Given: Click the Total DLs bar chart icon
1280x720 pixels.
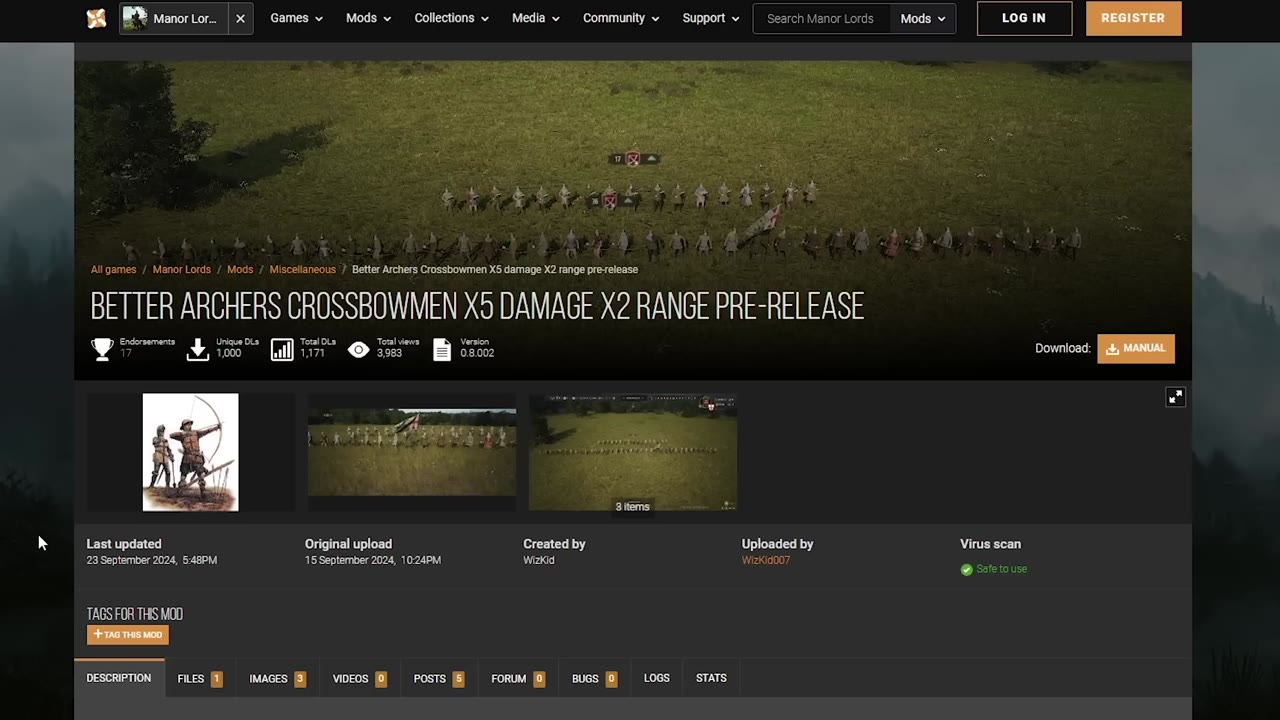Looking at the screenshot, I should [282, 349].
